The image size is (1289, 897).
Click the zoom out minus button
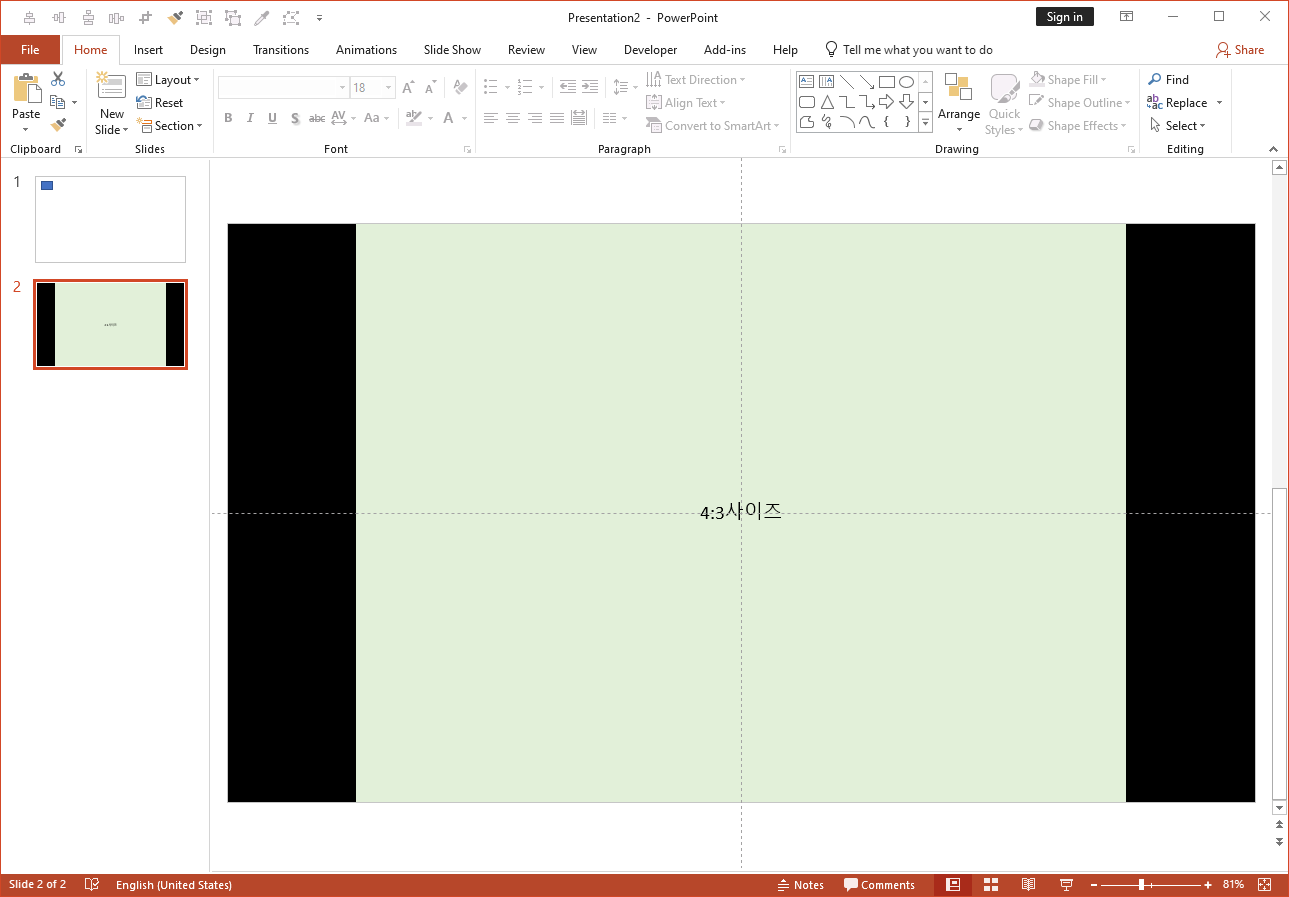1094,885
